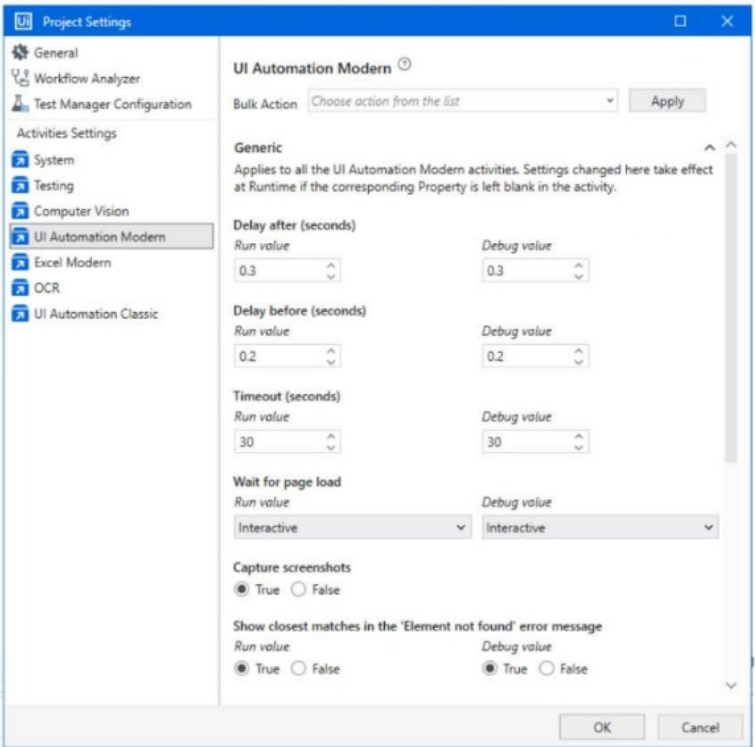Open Test Manager Configuration

(x=113, y=104)
